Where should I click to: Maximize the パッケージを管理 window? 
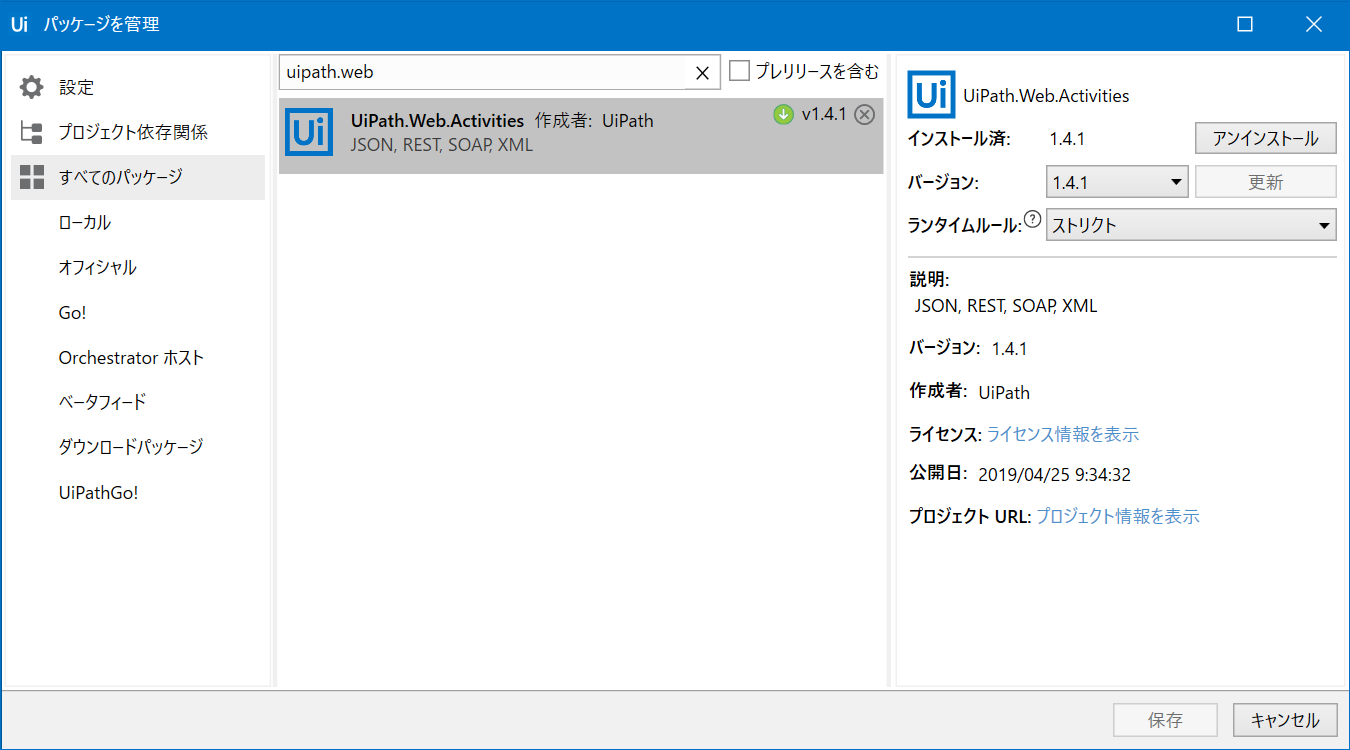click(x=1245, y=25)
